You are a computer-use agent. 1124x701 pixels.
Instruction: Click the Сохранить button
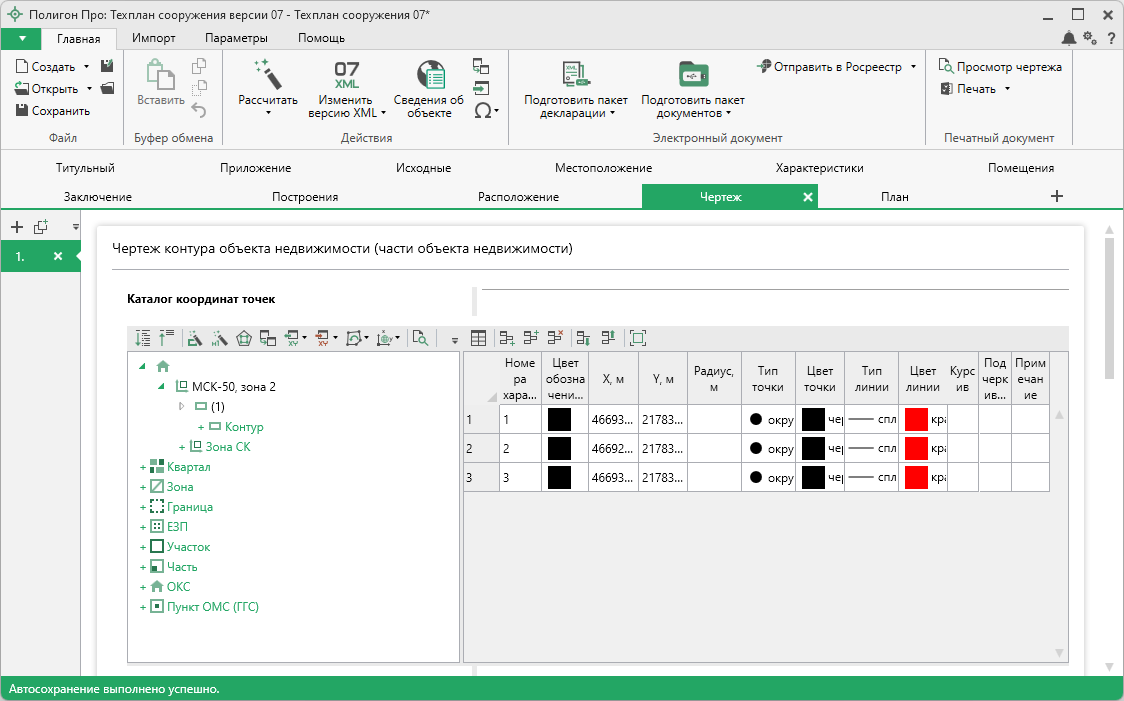pos(53,111)
